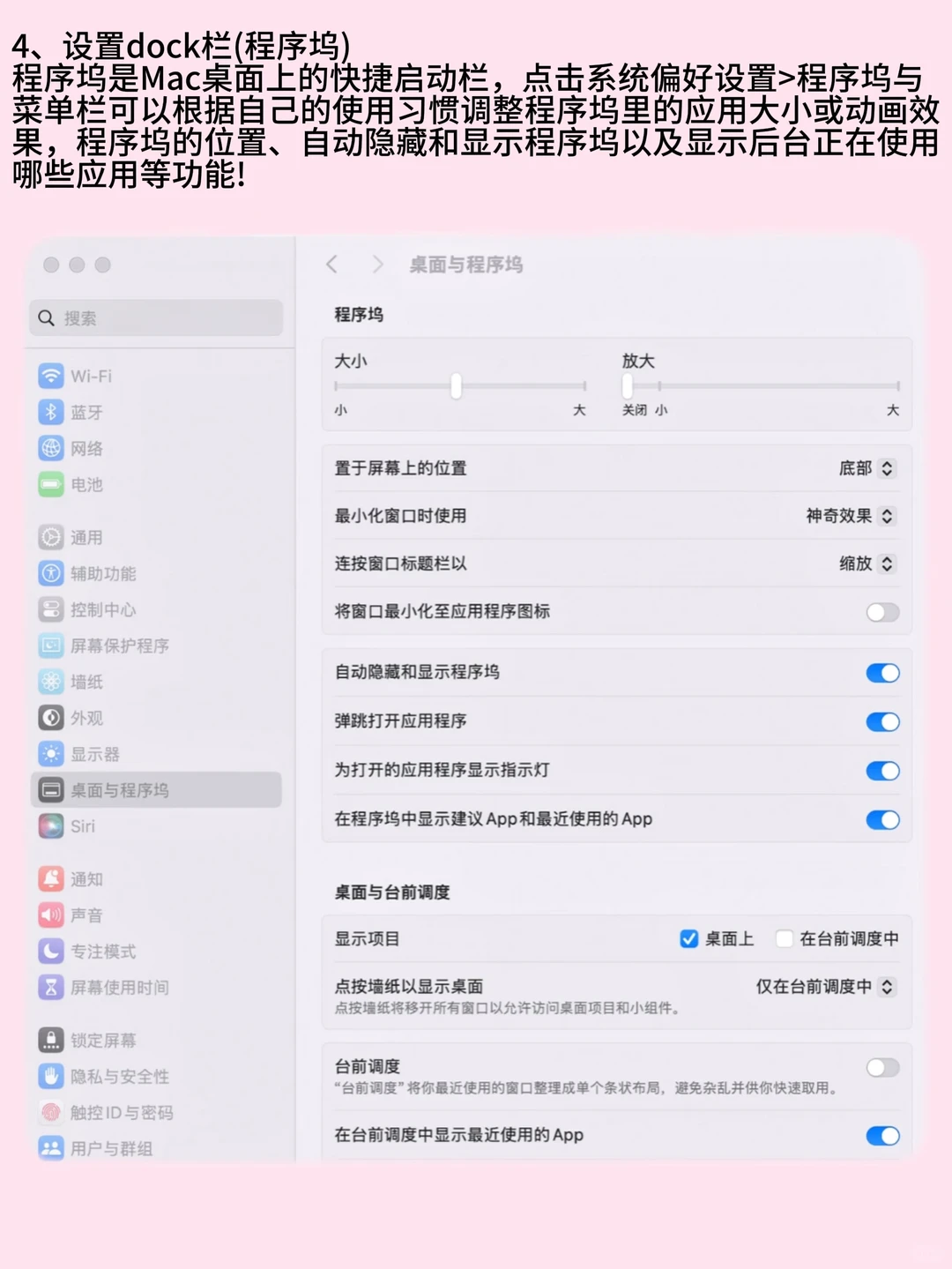Disable 自动隐藏和显示程序坞
Viewport: 952px width, 1269px height.
[881, 673]
